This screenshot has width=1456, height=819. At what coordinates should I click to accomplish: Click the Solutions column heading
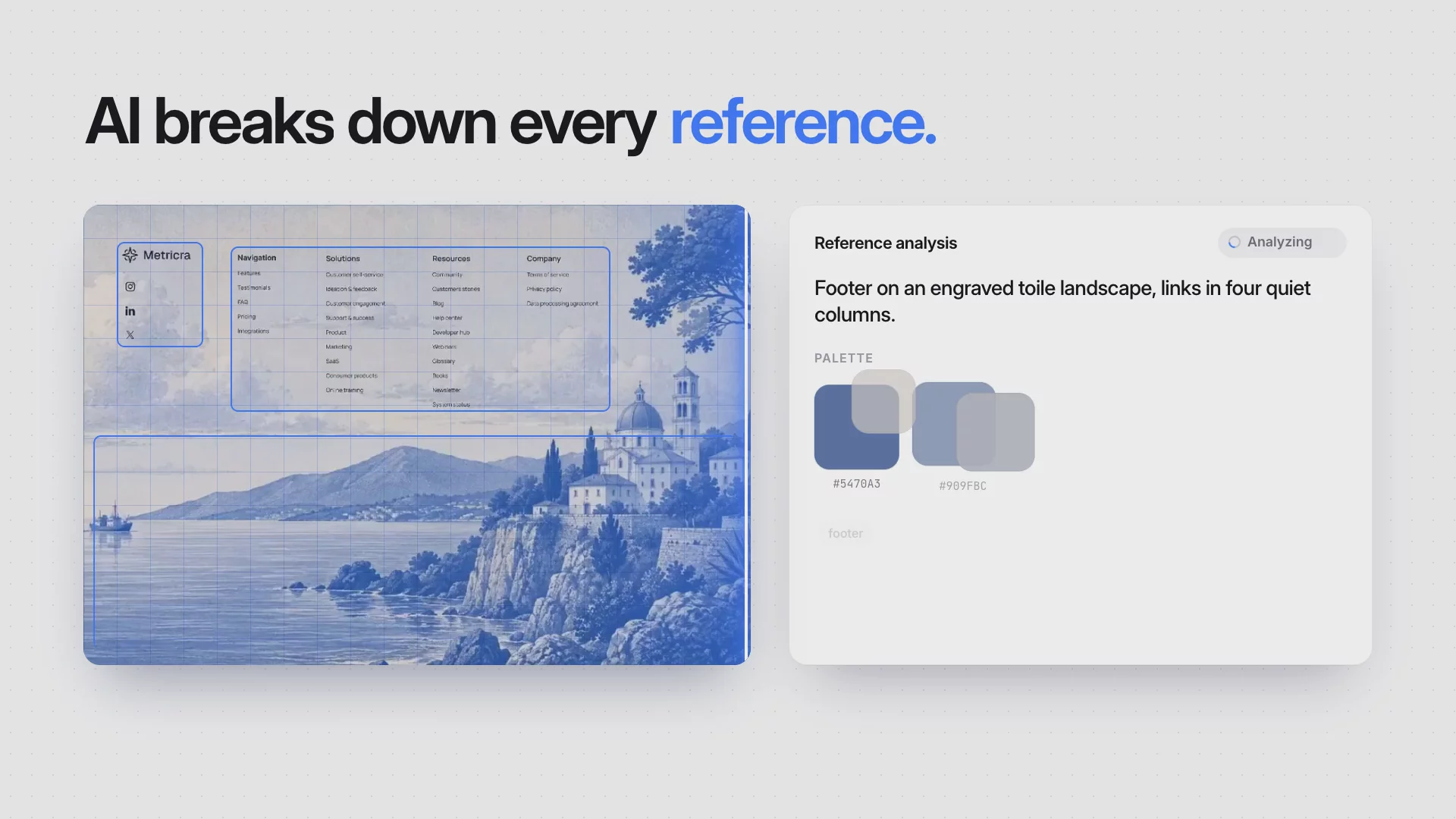click(343, 259)
